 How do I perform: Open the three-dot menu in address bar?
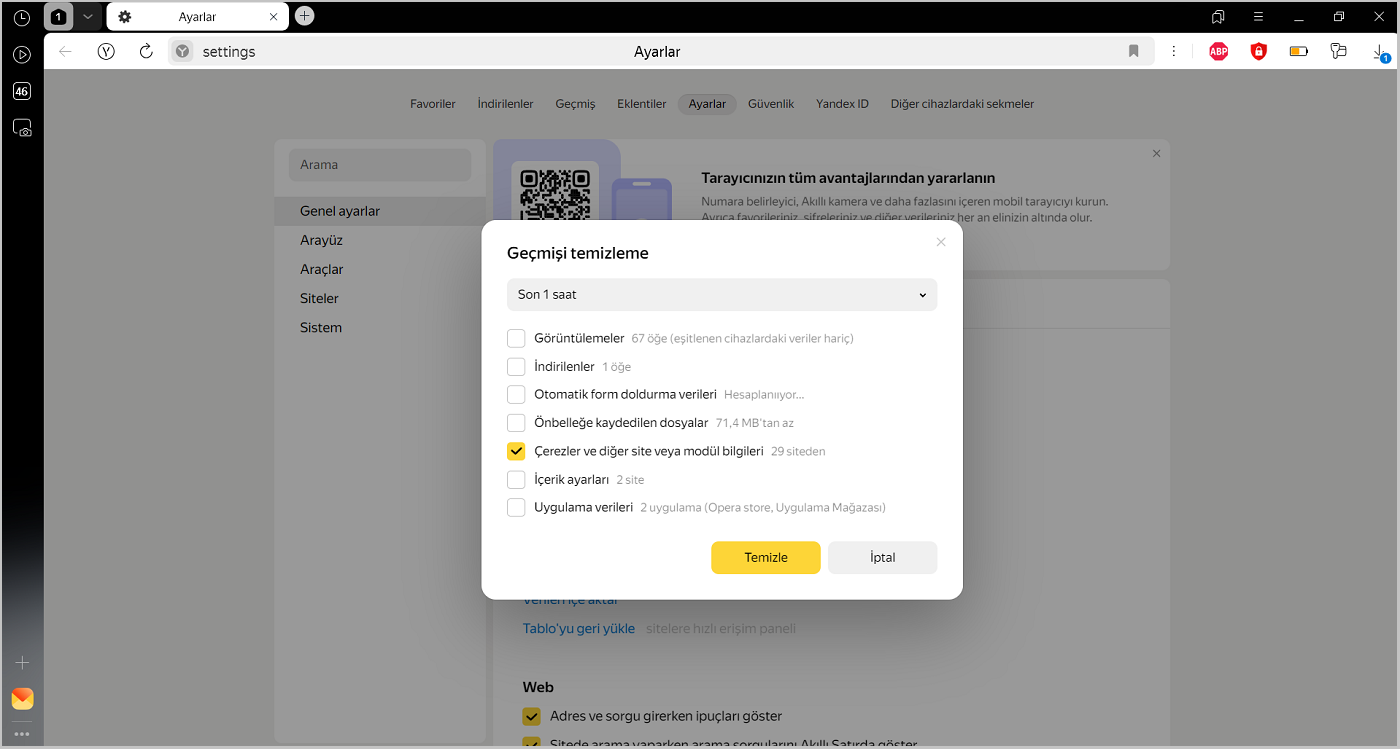1174,51
